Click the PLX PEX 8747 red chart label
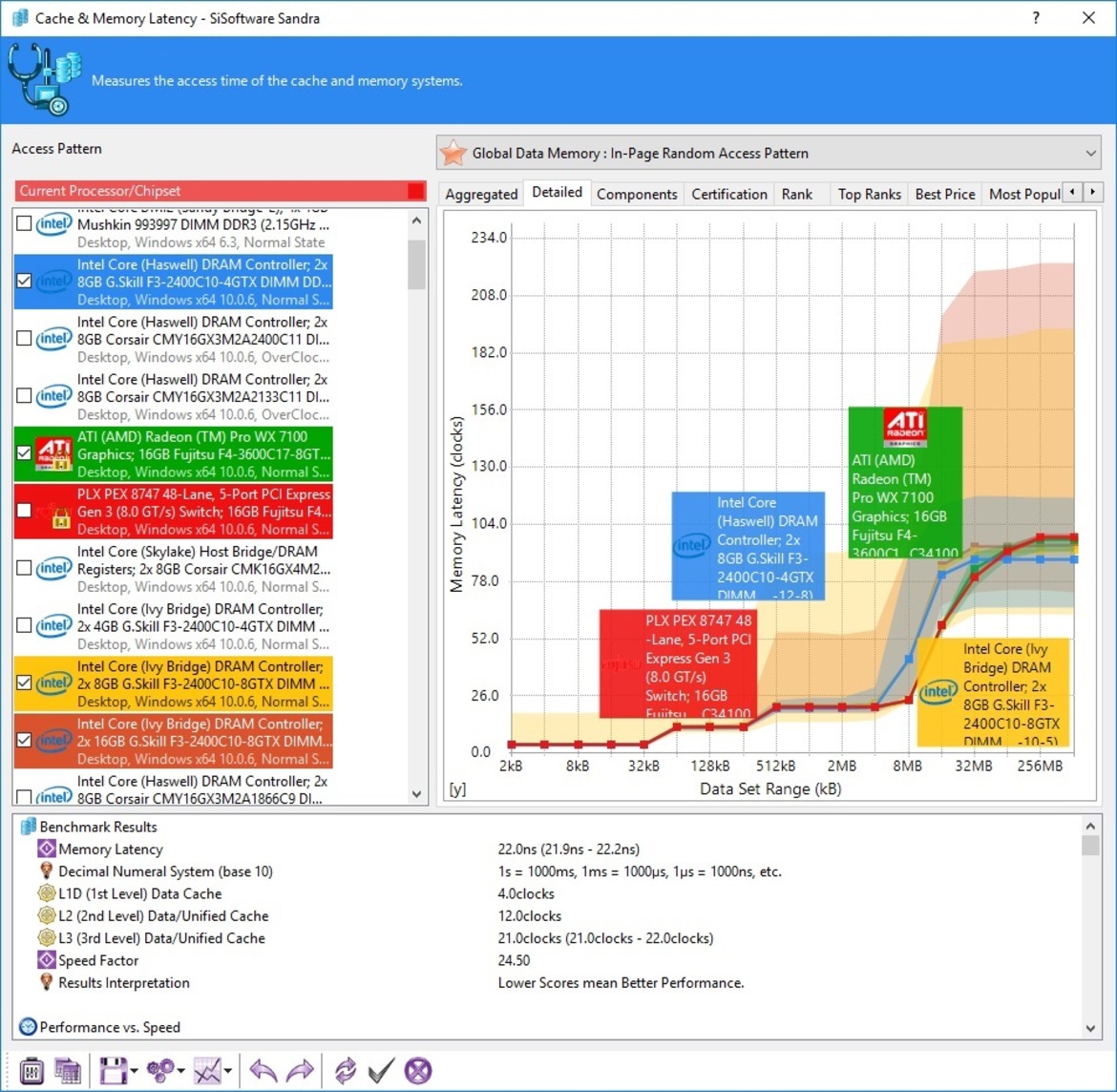Screen dimensions: 1117x1092 point(677,664)
